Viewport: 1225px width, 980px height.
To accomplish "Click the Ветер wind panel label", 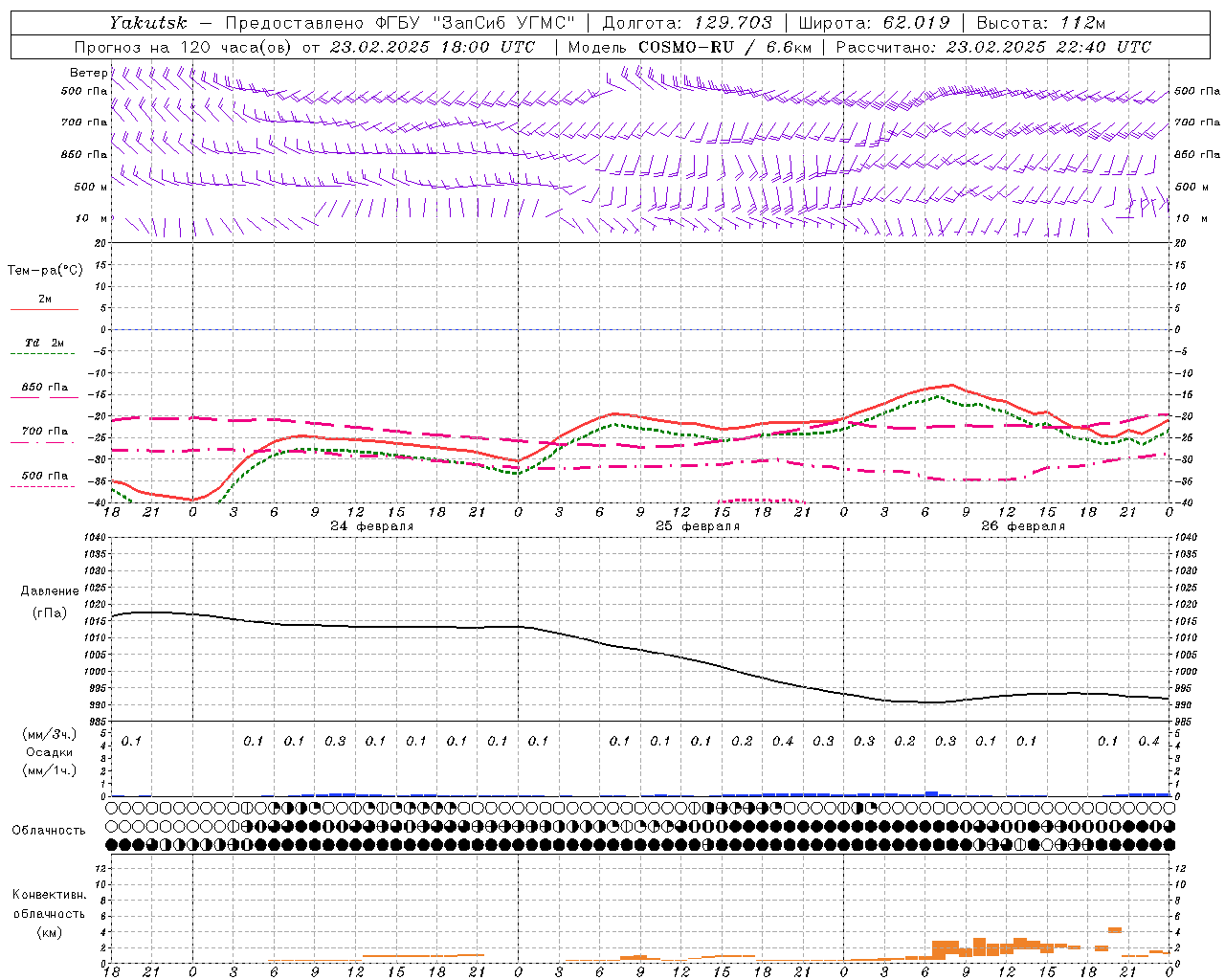I will (88, 73).
